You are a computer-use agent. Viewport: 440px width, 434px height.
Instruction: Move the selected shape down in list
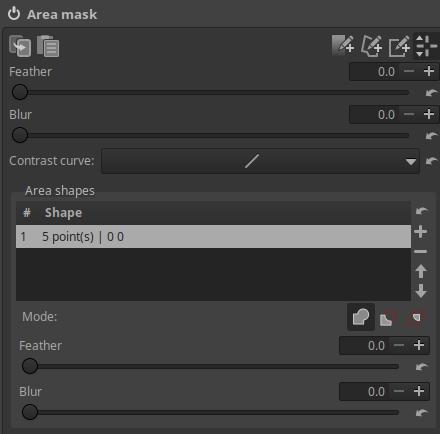[x=421, y=291]
